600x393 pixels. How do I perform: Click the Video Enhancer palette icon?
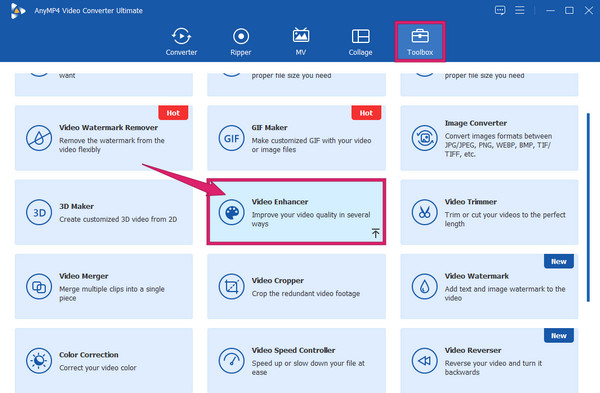232,212
